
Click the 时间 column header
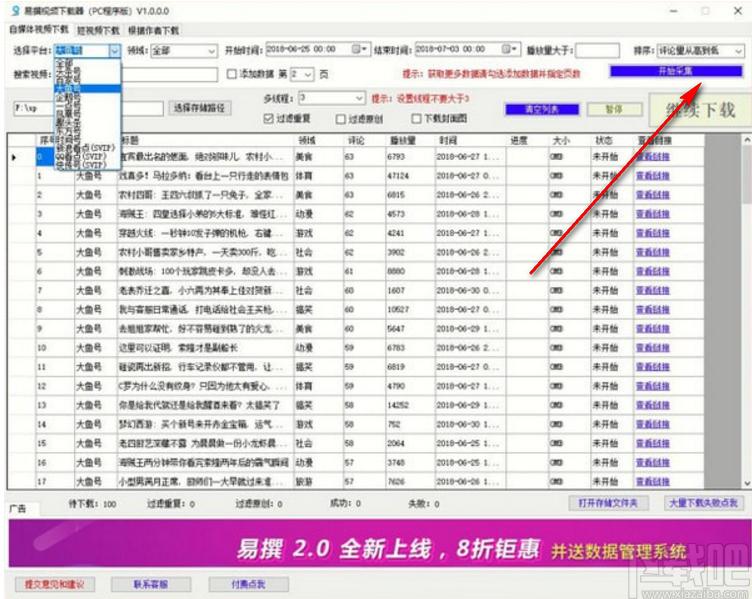tap(470, 141)
